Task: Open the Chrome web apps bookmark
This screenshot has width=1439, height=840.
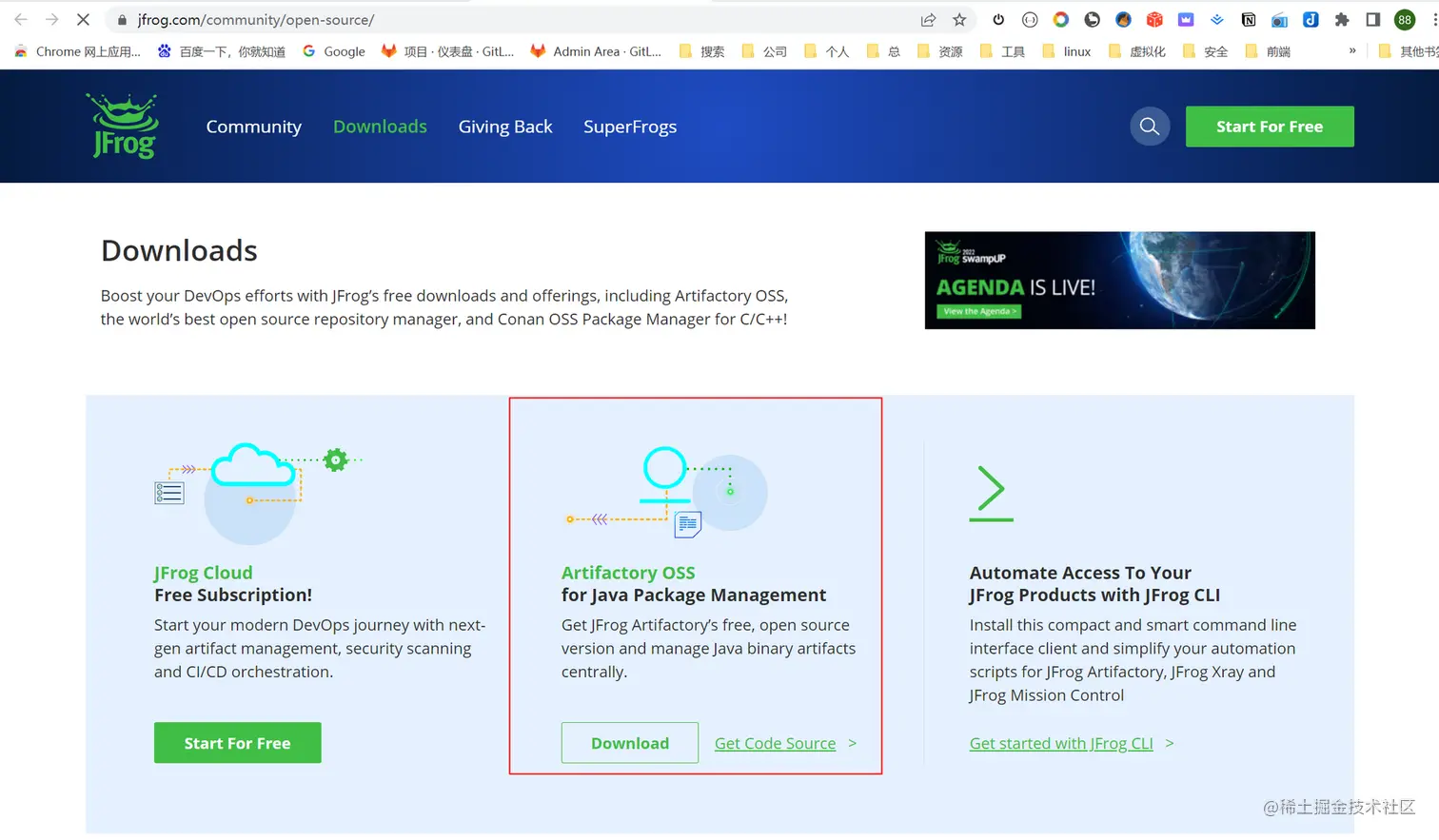Action: pyautogui.click(x=77, y=51)
